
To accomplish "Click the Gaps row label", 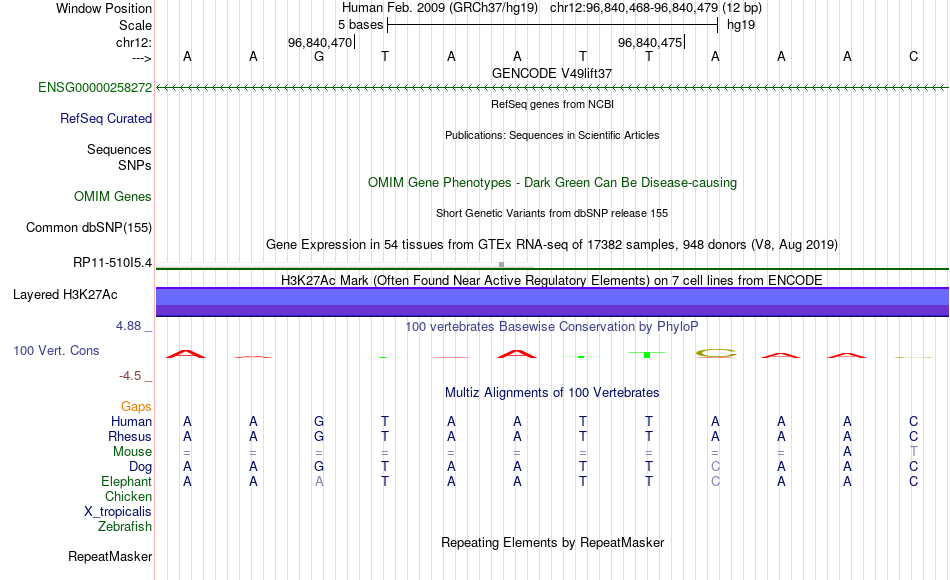I will pyautogui.click(x=136, y=407).
